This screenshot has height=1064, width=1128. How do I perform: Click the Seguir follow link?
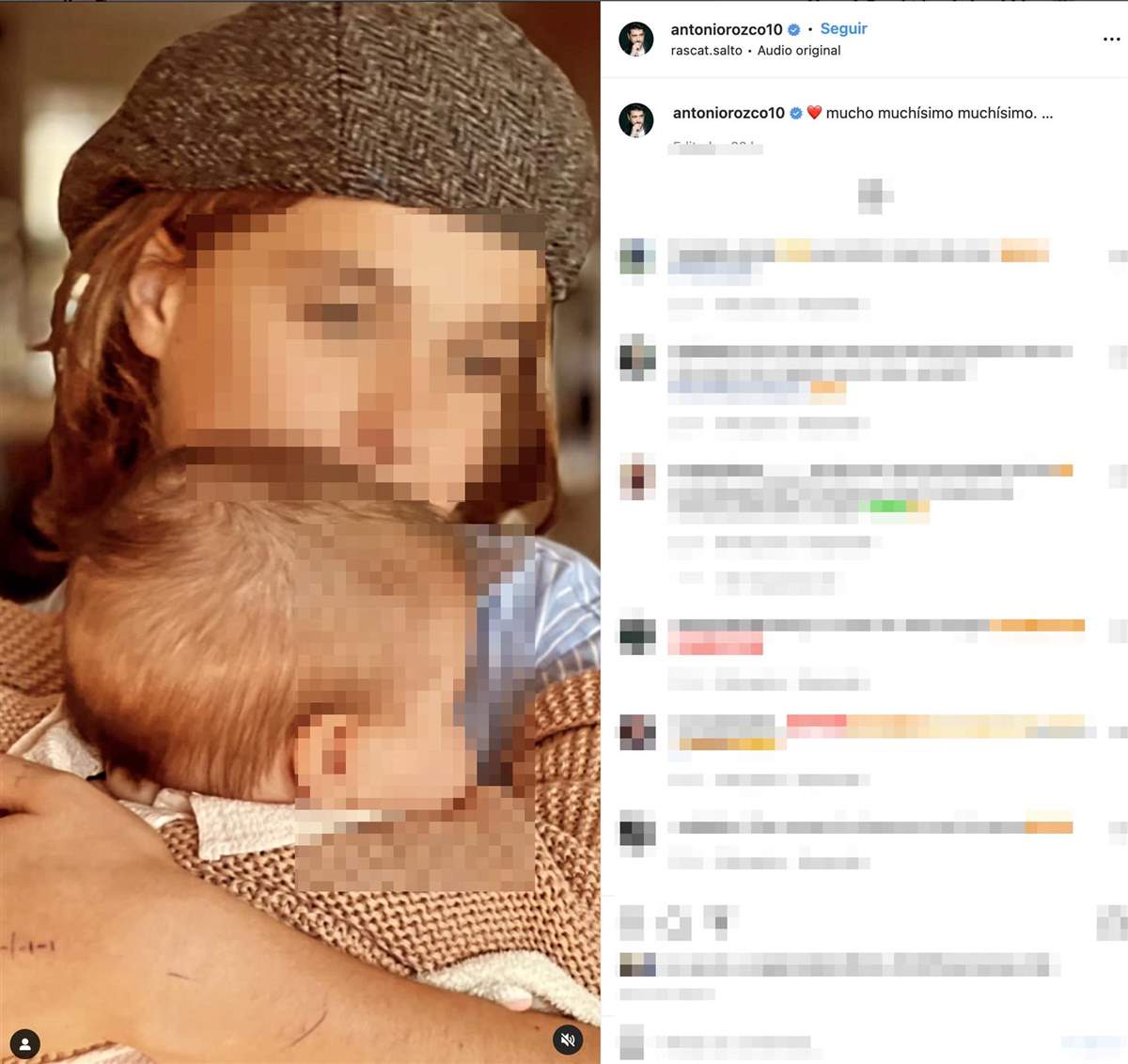(843, 28)
